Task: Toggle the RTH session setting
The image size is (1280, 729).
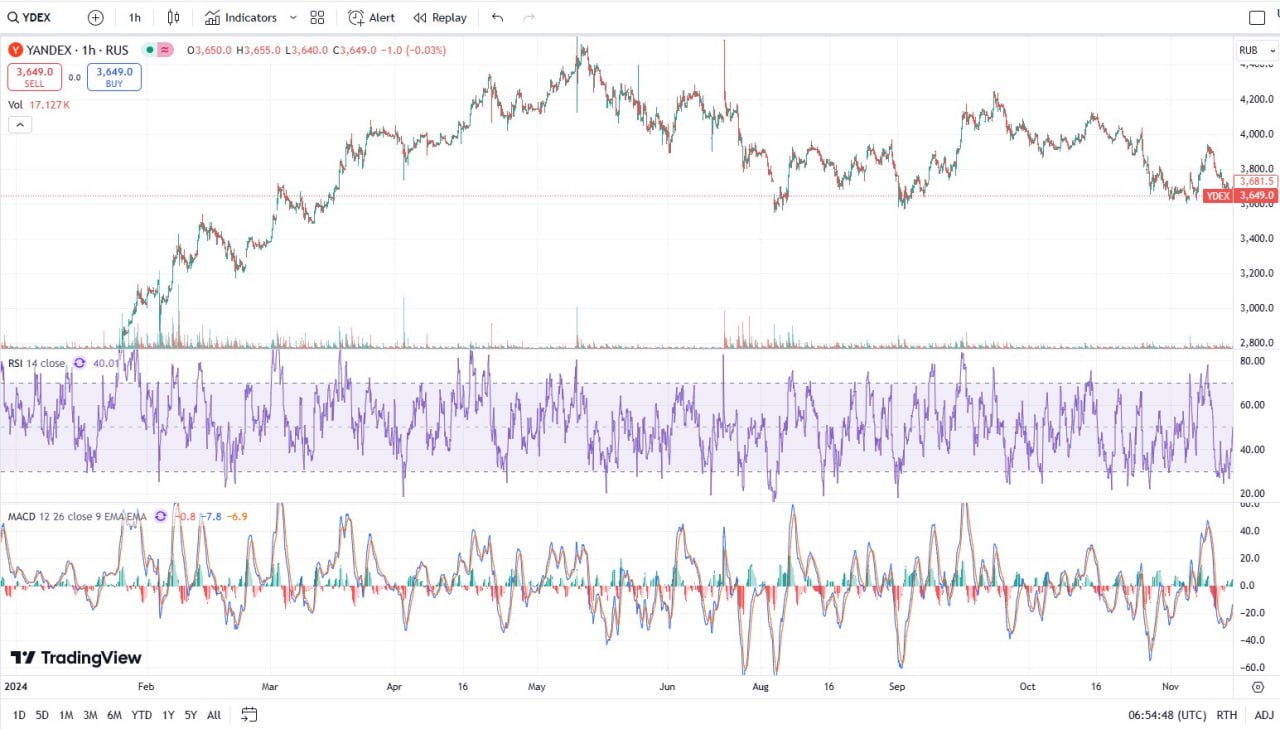Action: click(1227, 715)
